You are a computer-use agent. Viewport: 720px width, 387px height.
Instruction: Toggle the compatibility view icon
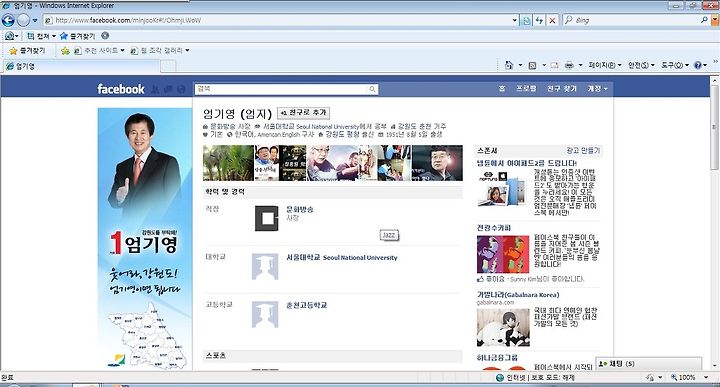526,20
